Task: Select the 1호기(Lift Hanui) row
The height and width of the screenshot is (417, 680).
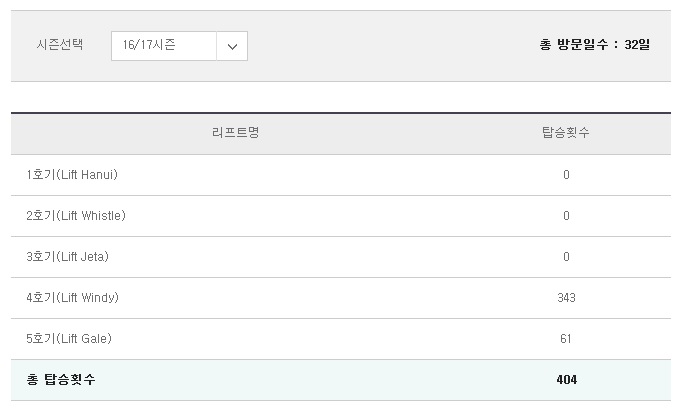Action: (341, 175)
